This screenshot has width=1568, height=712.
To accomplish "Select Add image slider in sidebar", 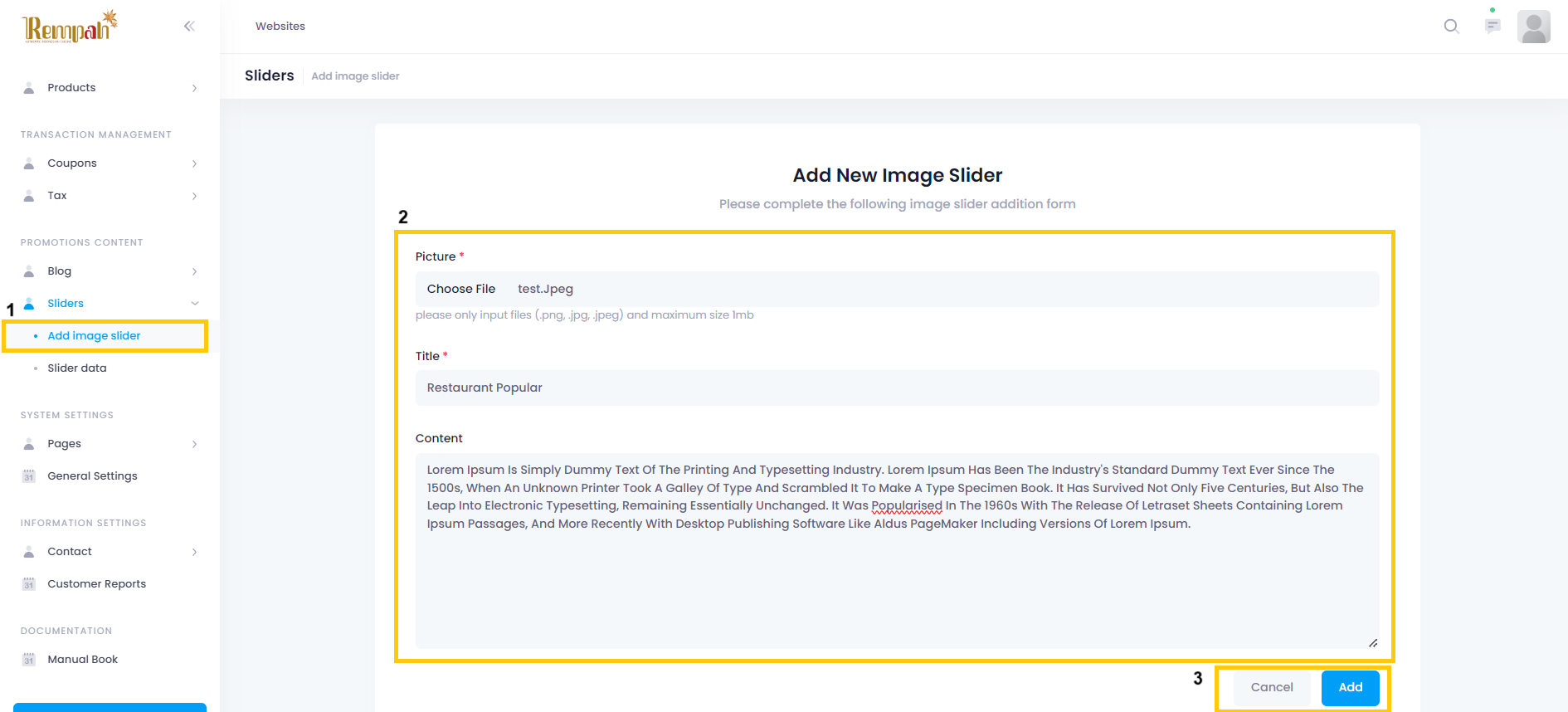I will [94, 336].
